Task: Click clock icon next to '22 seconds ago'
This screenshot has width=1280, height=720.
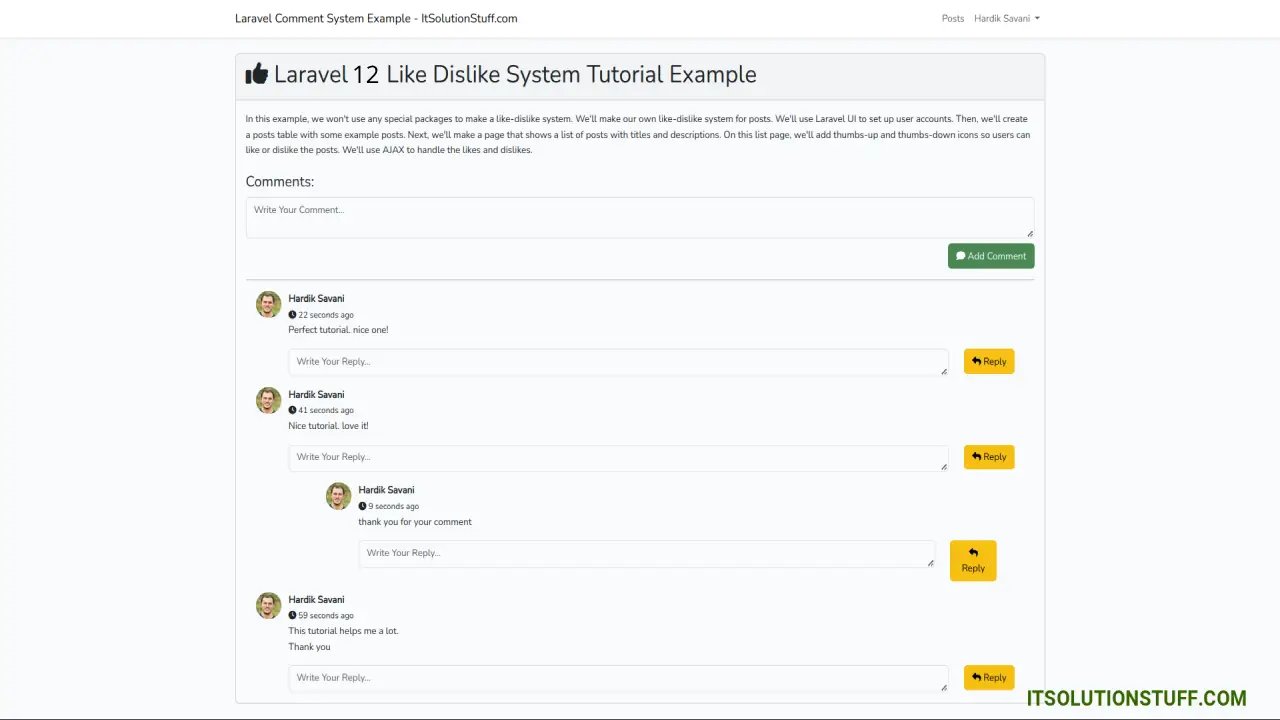Action: 292,315
